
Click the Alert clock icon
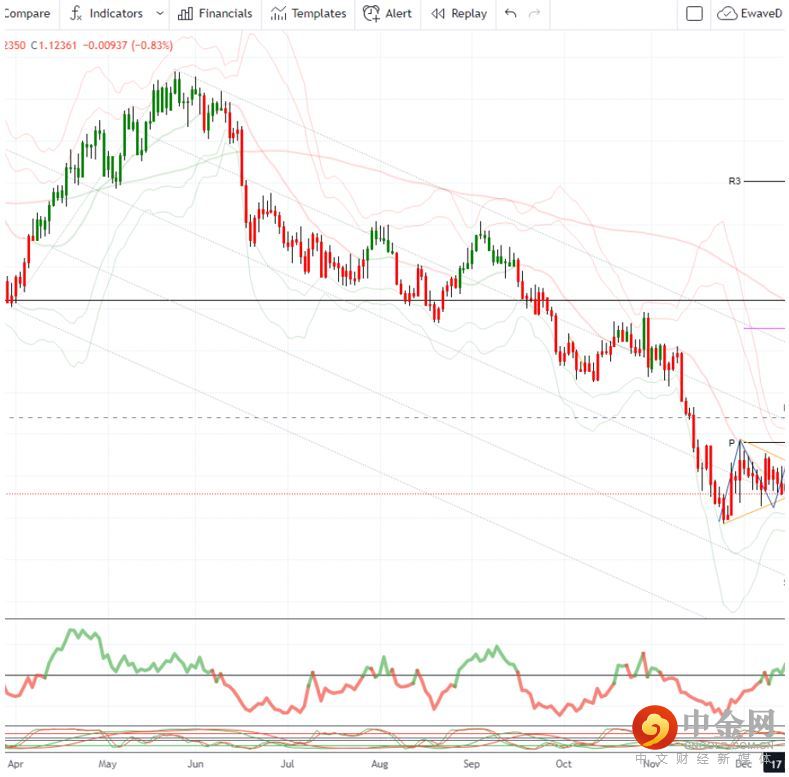point(371,14)
